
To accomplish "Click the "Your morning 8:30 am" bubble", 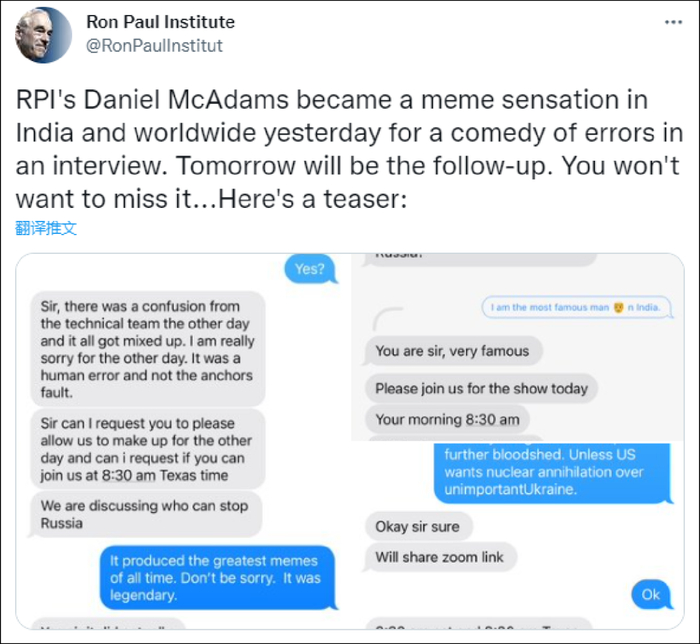I will 445,420.
